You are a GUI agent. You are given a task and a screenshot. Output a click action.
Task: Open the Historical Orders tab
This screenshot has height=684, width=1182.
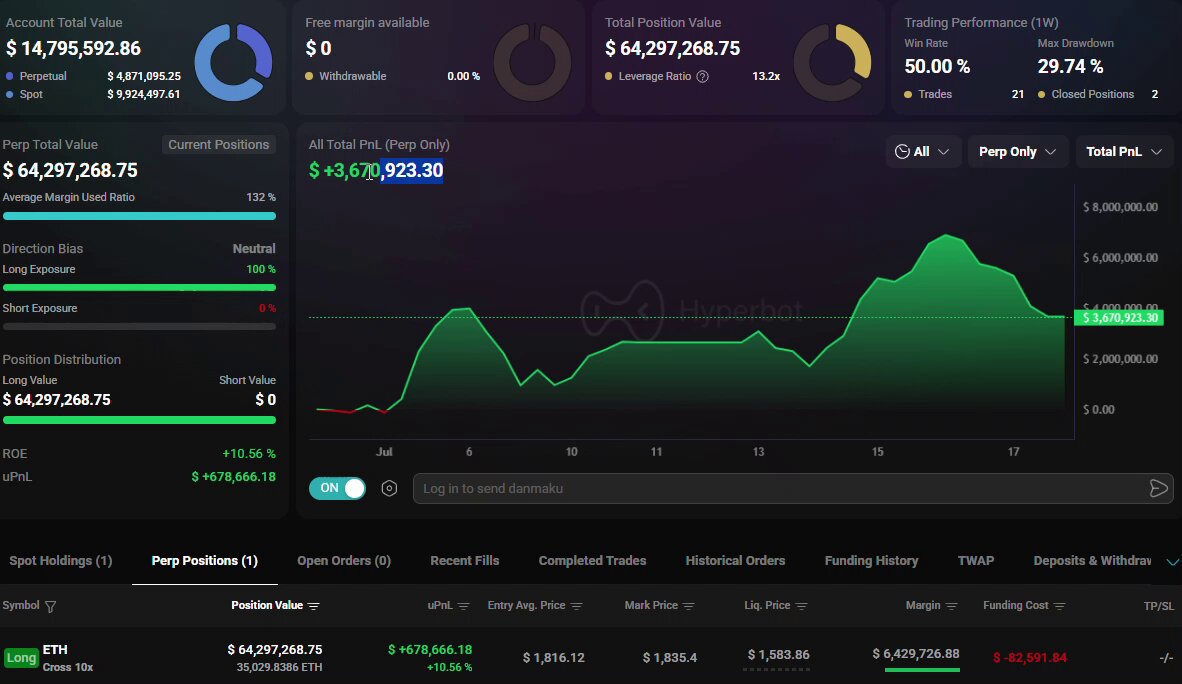click(735, 560)
